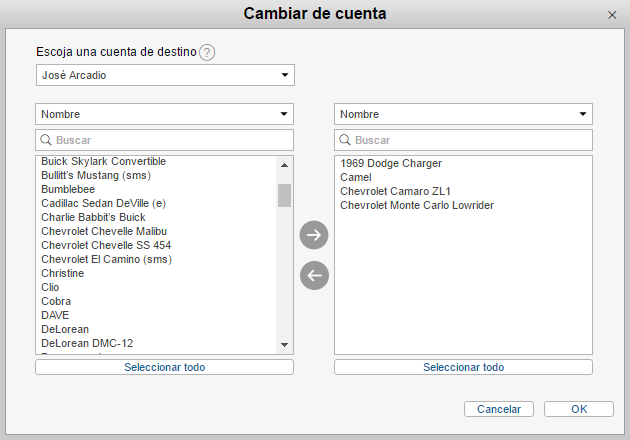Click the right Buscar search field
Image resolution: width=630 pixels, height=440 pixels.
coord(463,140)
